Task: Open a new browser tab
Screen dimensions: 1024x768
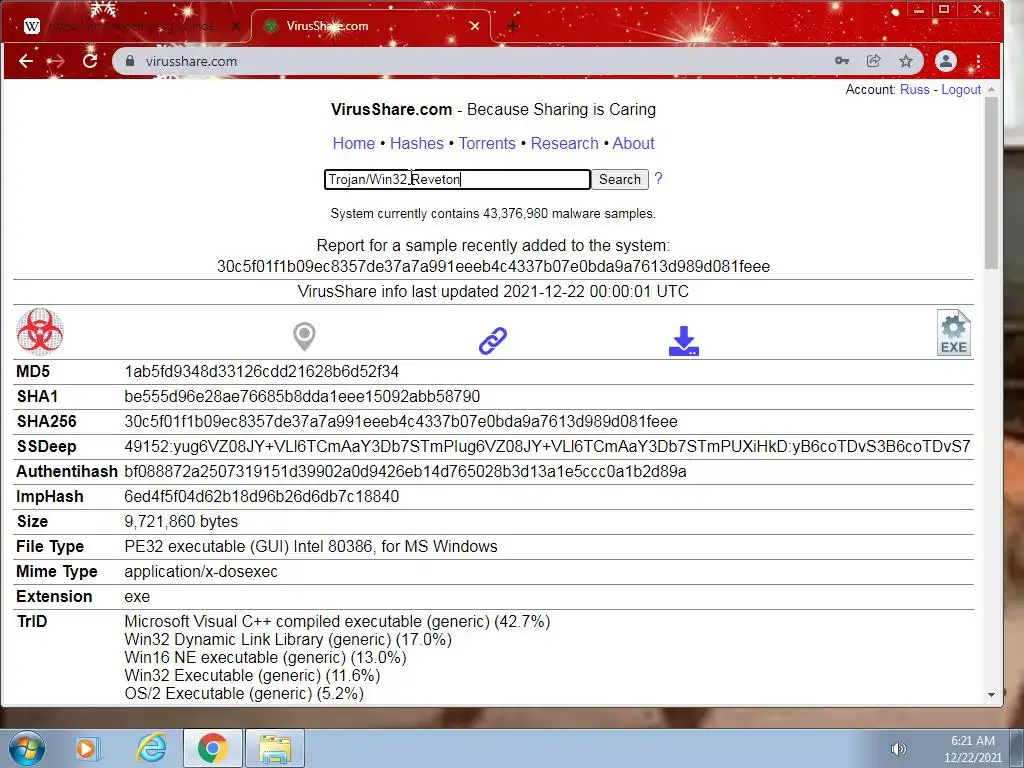Action: [513, 26]
